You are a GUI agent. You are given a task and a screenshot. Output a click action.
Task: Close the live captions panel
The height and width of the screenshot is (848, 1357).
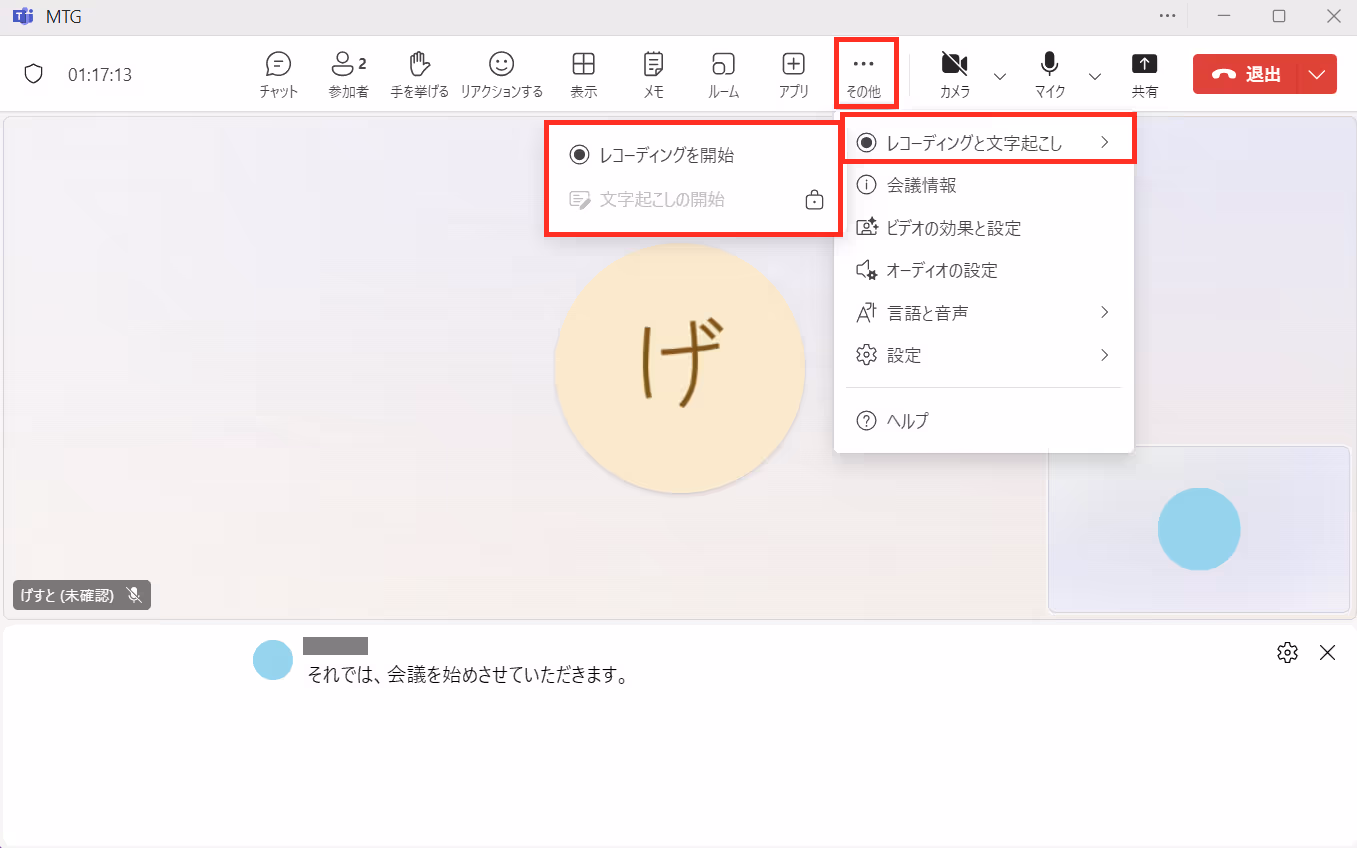click(x=1327, y=652)
